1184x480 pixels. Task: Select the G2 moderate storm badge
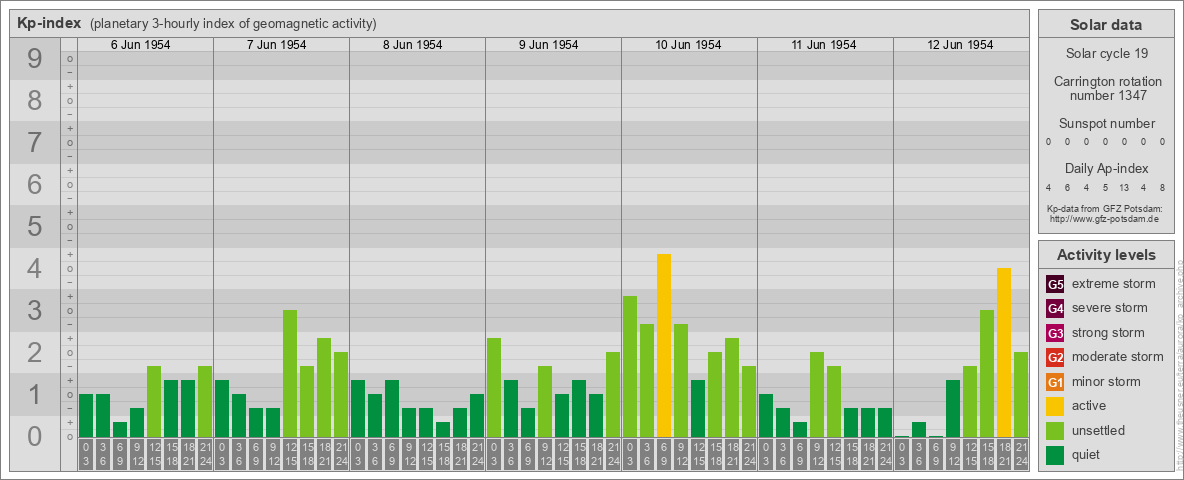(1055, 357)
